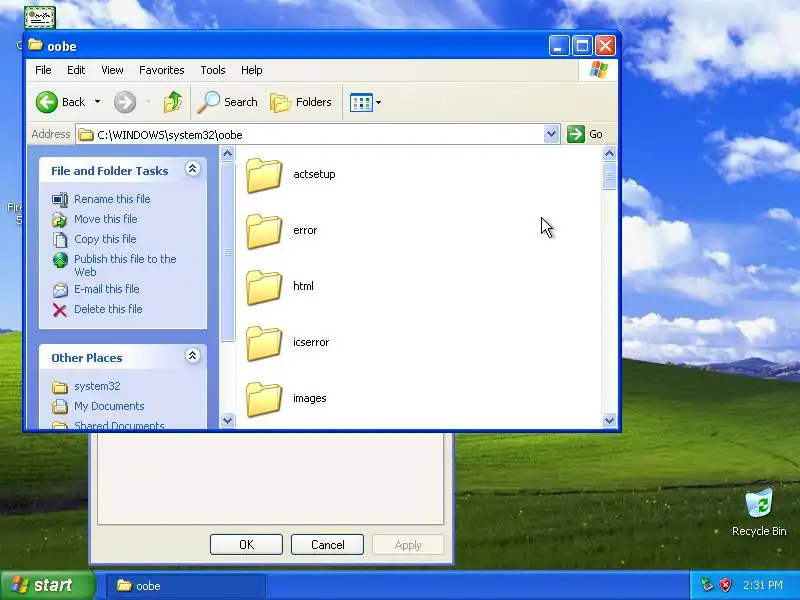This screenshot has width=800, height=600.
Task: Go to system32 in Other Places
Action: pyautogui.click(x=97, y=386)
